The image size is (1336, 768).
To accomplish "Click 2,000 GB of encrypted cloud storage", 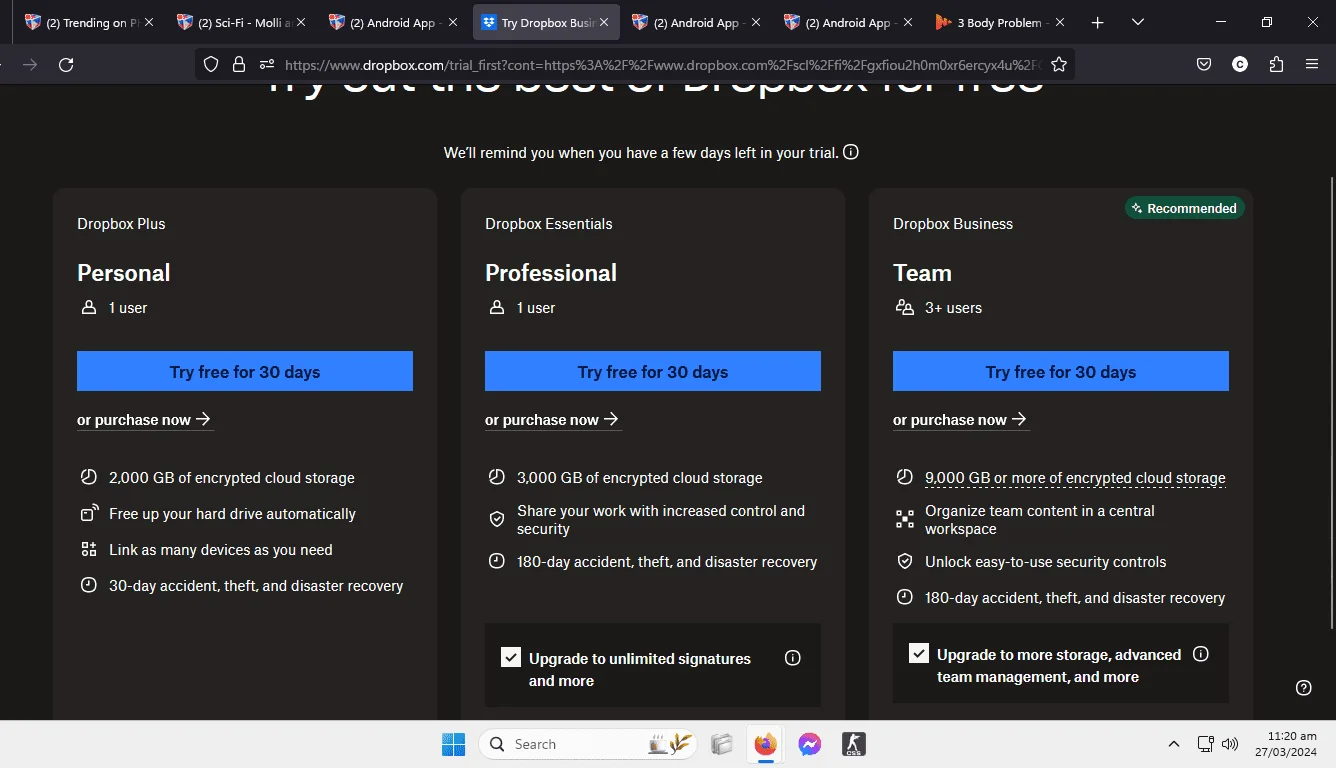I will 232,478.
